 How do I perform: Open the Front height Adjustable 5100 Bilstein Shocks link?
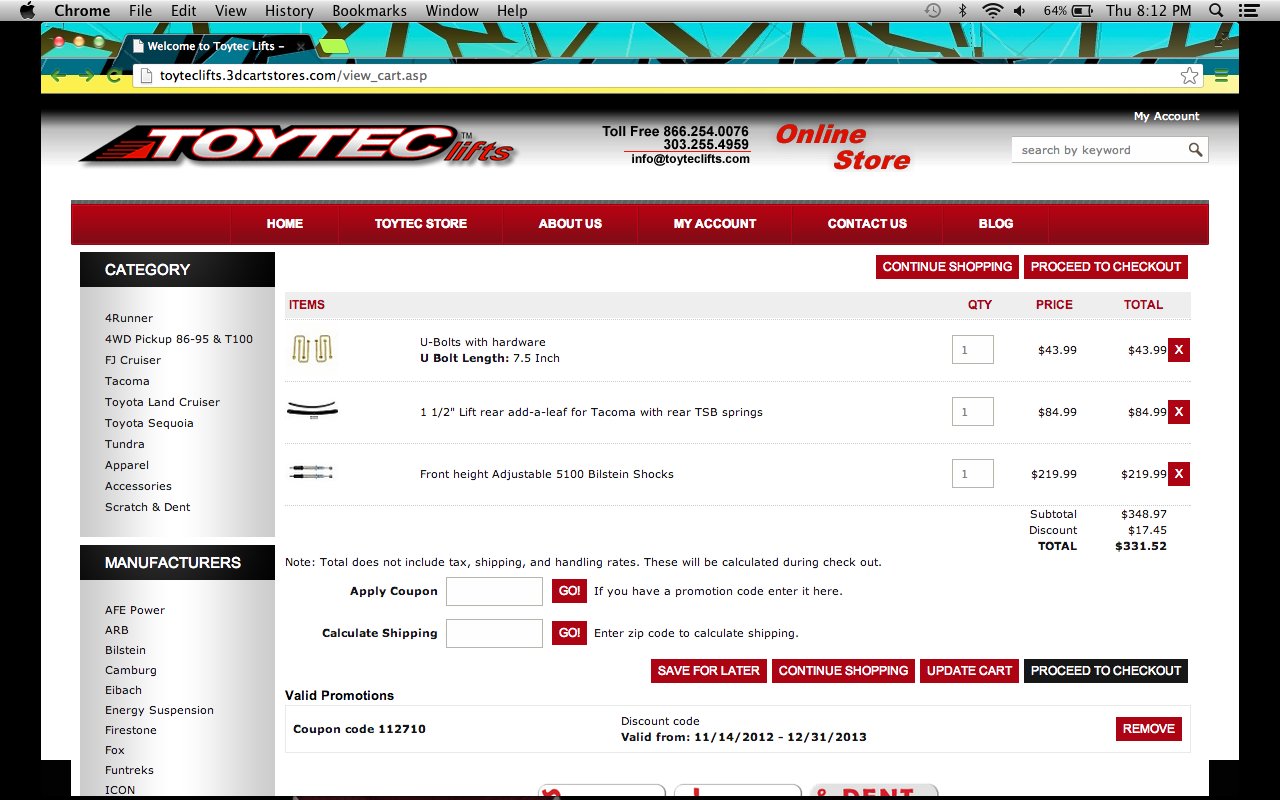547,474
